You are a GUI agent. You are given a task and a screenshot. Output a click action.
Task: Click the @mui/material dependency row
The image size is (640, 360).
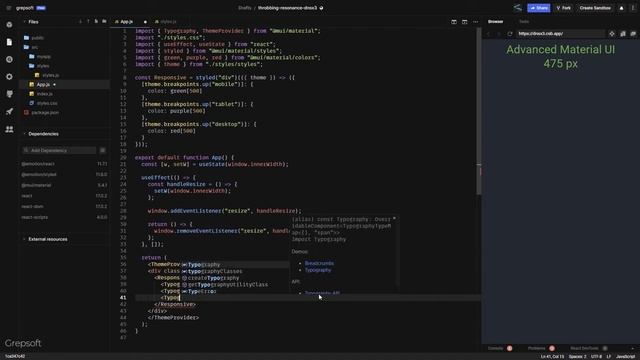64,185
